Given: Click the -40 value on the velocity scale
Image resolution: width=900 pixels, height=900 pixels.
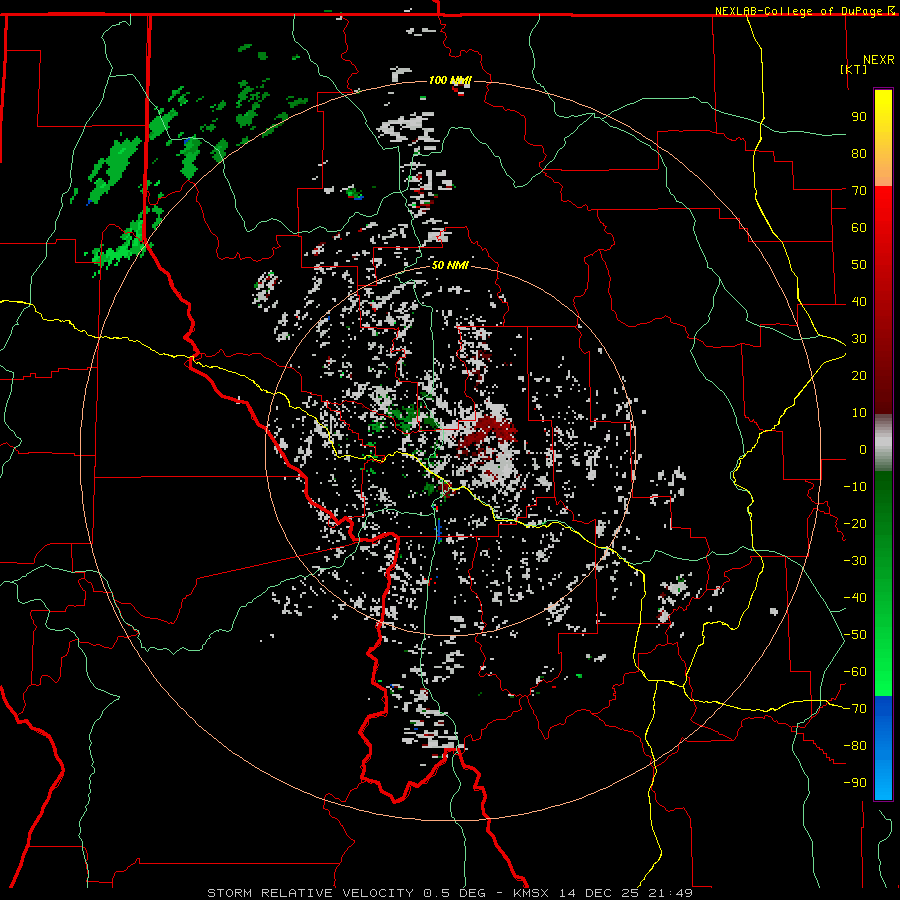Looking at the screenshot, I should click(x=855, y=598).
